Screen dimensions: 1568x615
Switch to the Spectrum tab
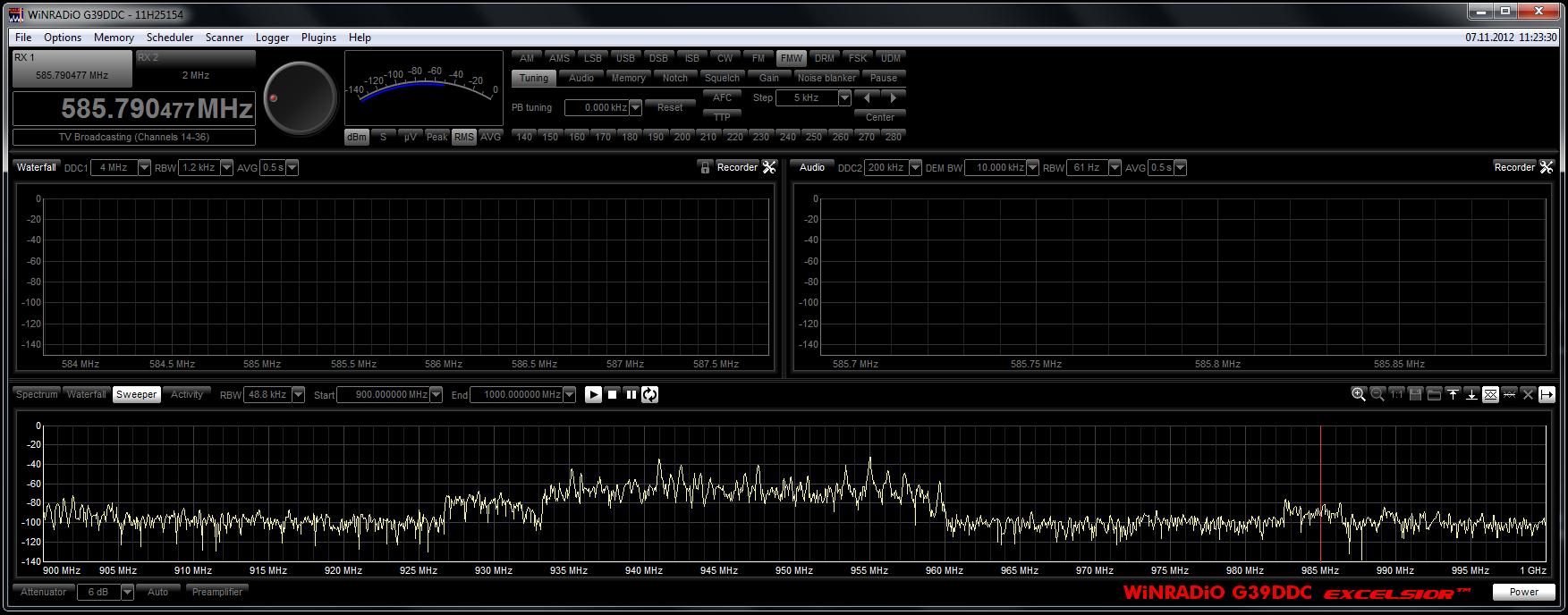pyautogui.click(x=37, y=394)
